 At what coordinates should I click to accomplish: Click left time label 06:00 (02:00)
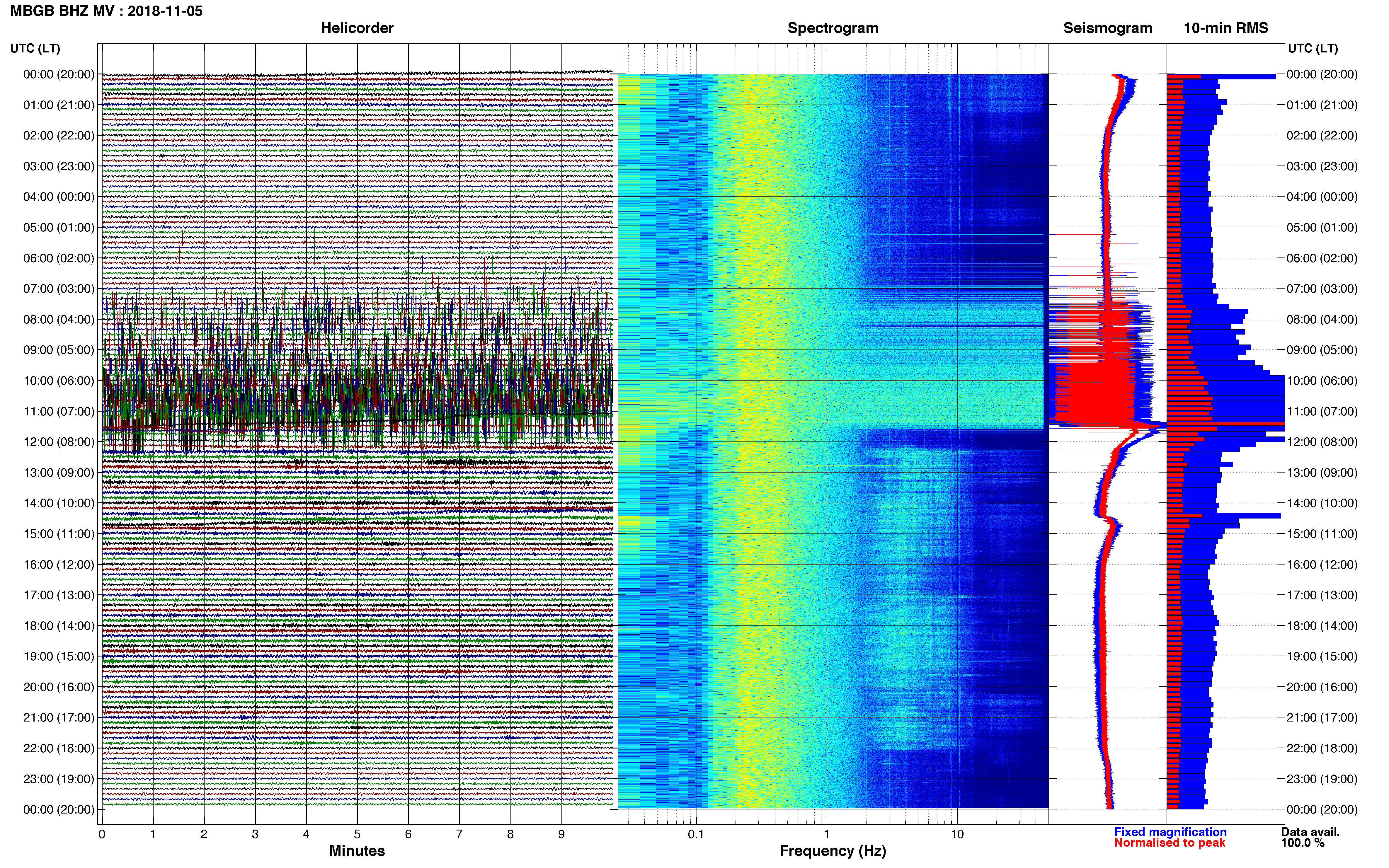tap(59, 258)
